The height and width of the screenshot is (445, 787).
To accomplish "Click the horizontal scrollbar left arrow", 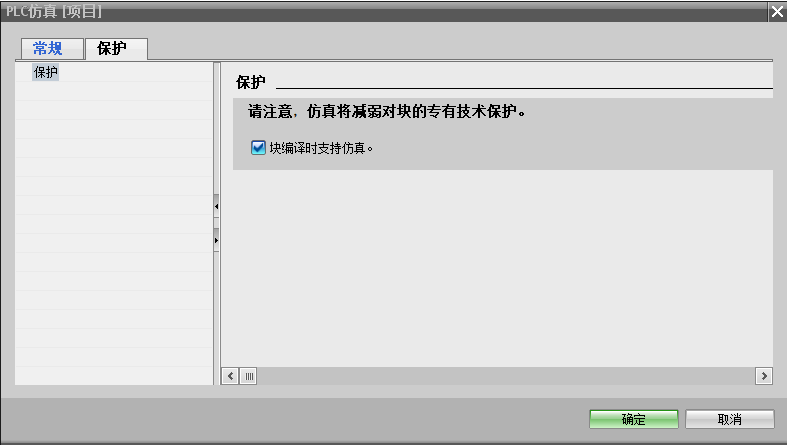I will coord(230,376).
